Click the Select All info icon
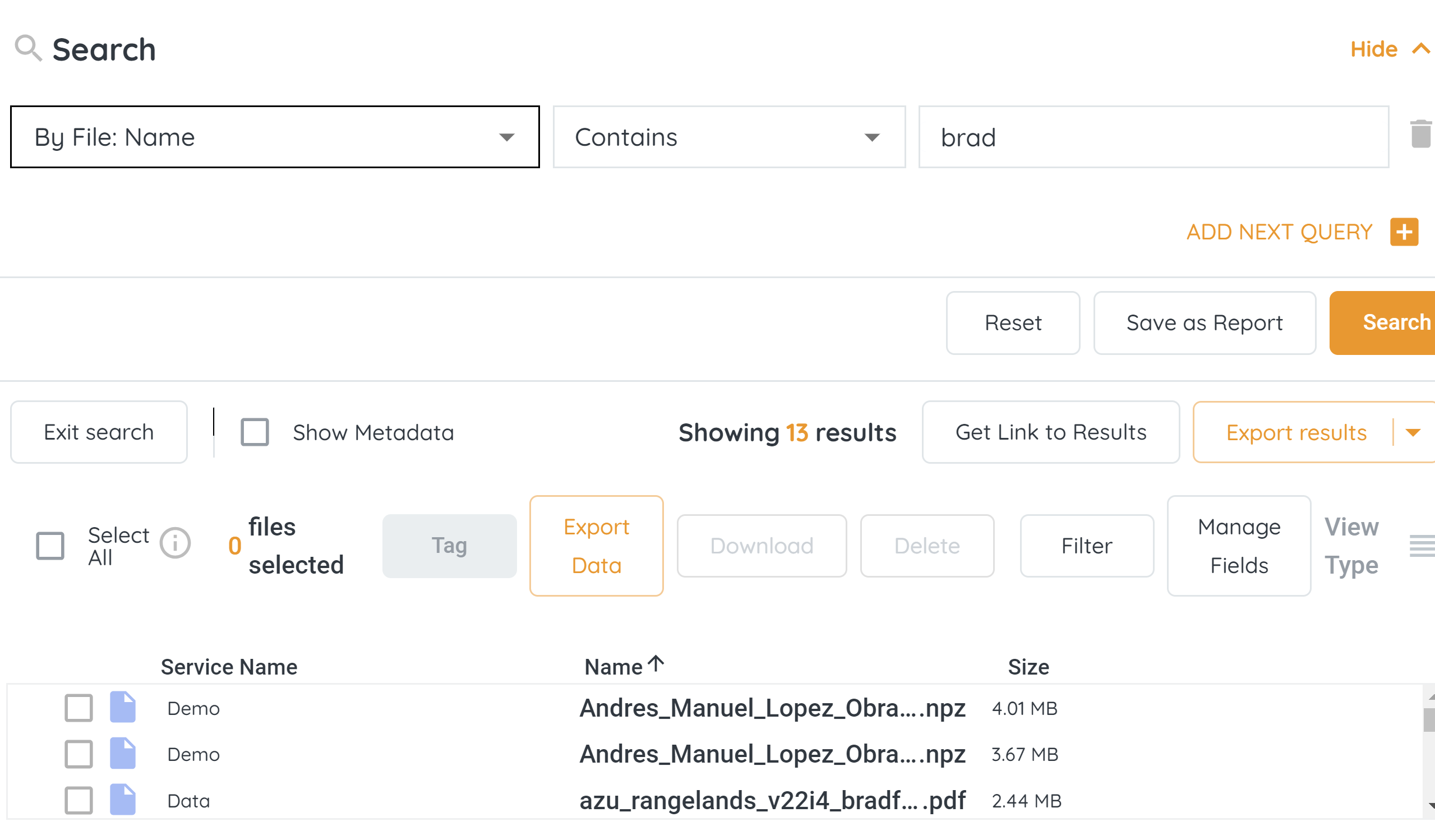 [x=175, y=543]
